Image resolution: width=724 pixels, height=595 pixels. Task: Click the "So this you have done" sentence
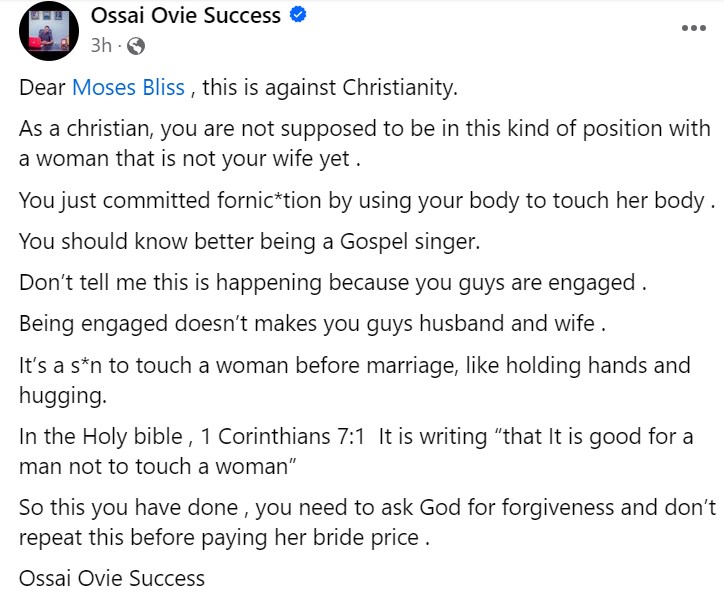coord(140,506)
